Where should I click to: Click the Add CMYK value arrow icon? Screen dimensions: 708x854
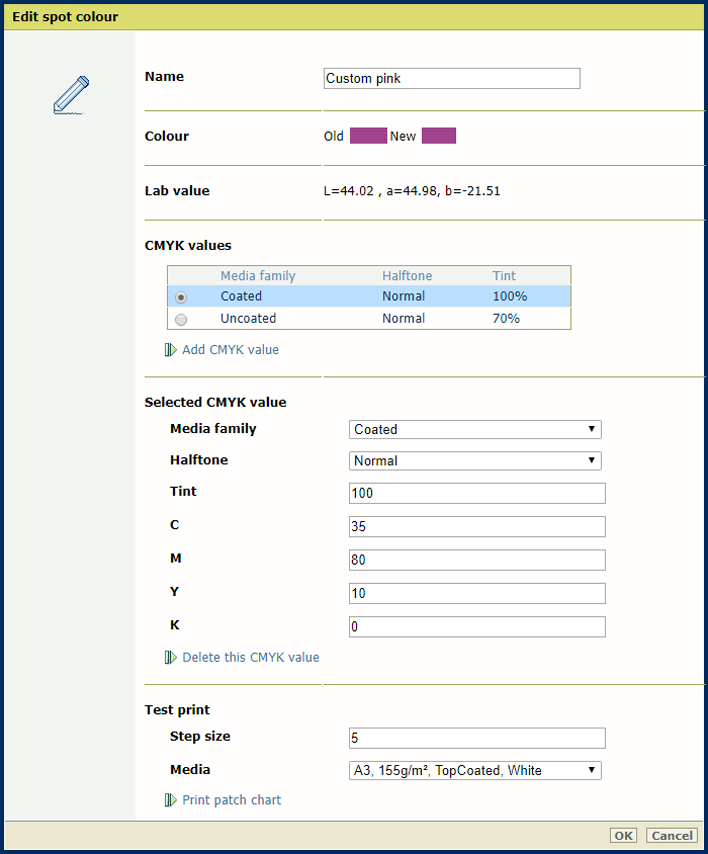pyautogui.click(x=170, y=350)
